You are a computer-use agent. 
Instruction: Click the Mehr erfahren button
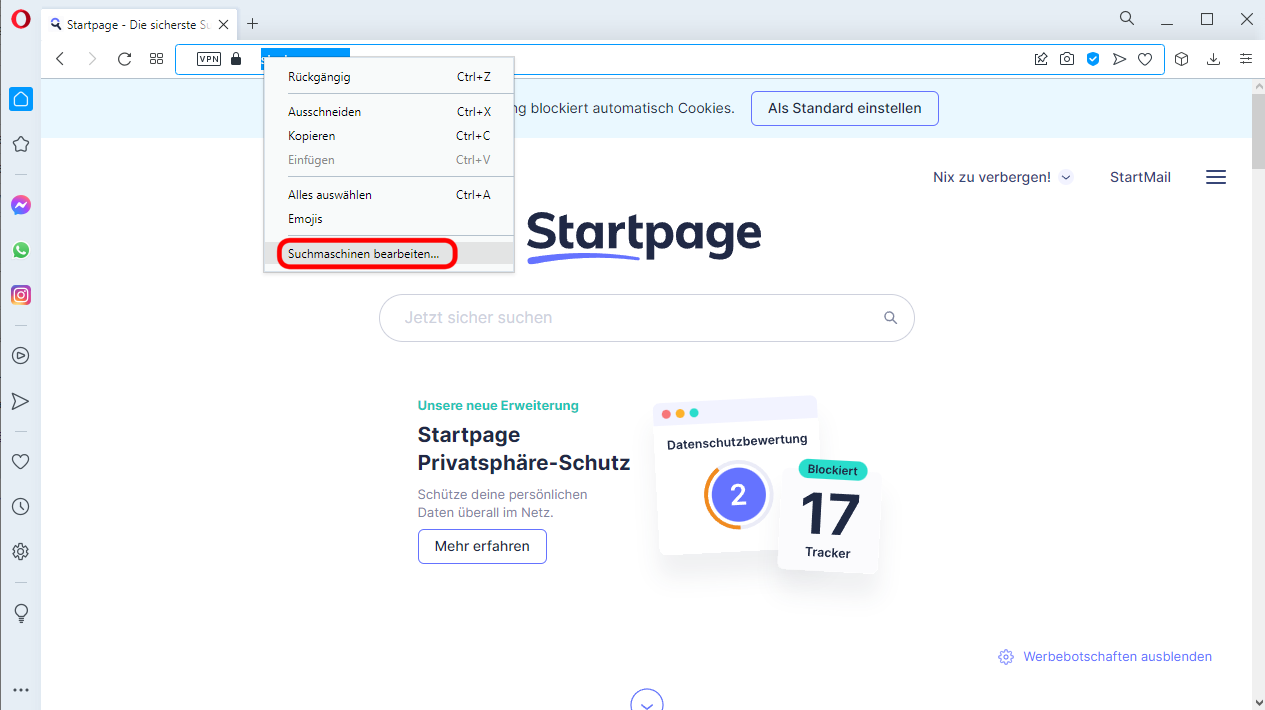pyautogui.click(x=482, y=547)
